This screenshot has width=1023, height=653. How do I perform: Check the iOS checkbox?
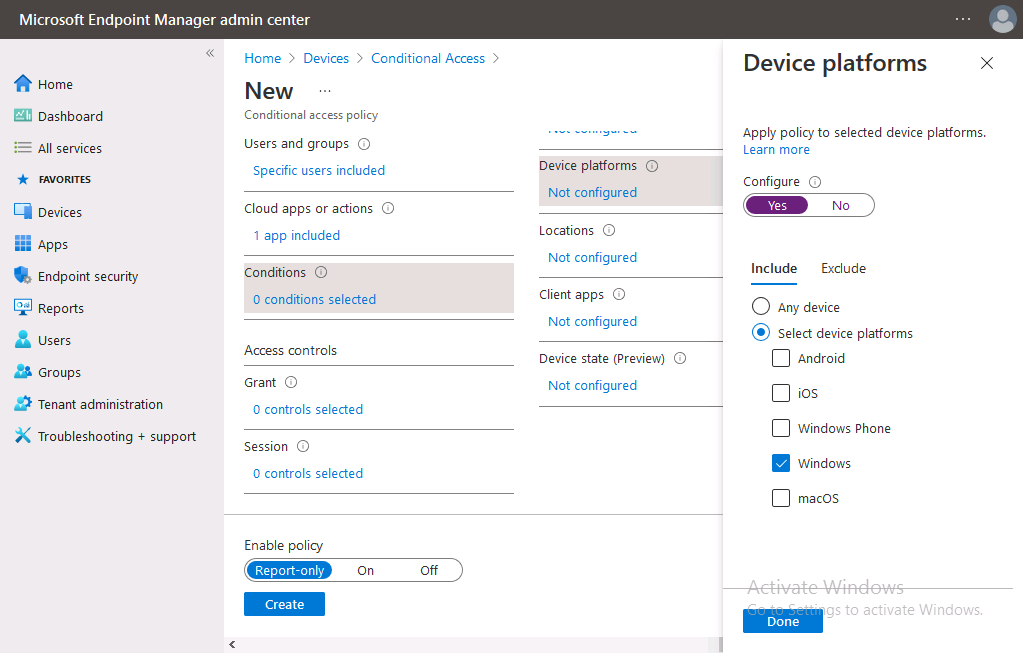[781, 393]
